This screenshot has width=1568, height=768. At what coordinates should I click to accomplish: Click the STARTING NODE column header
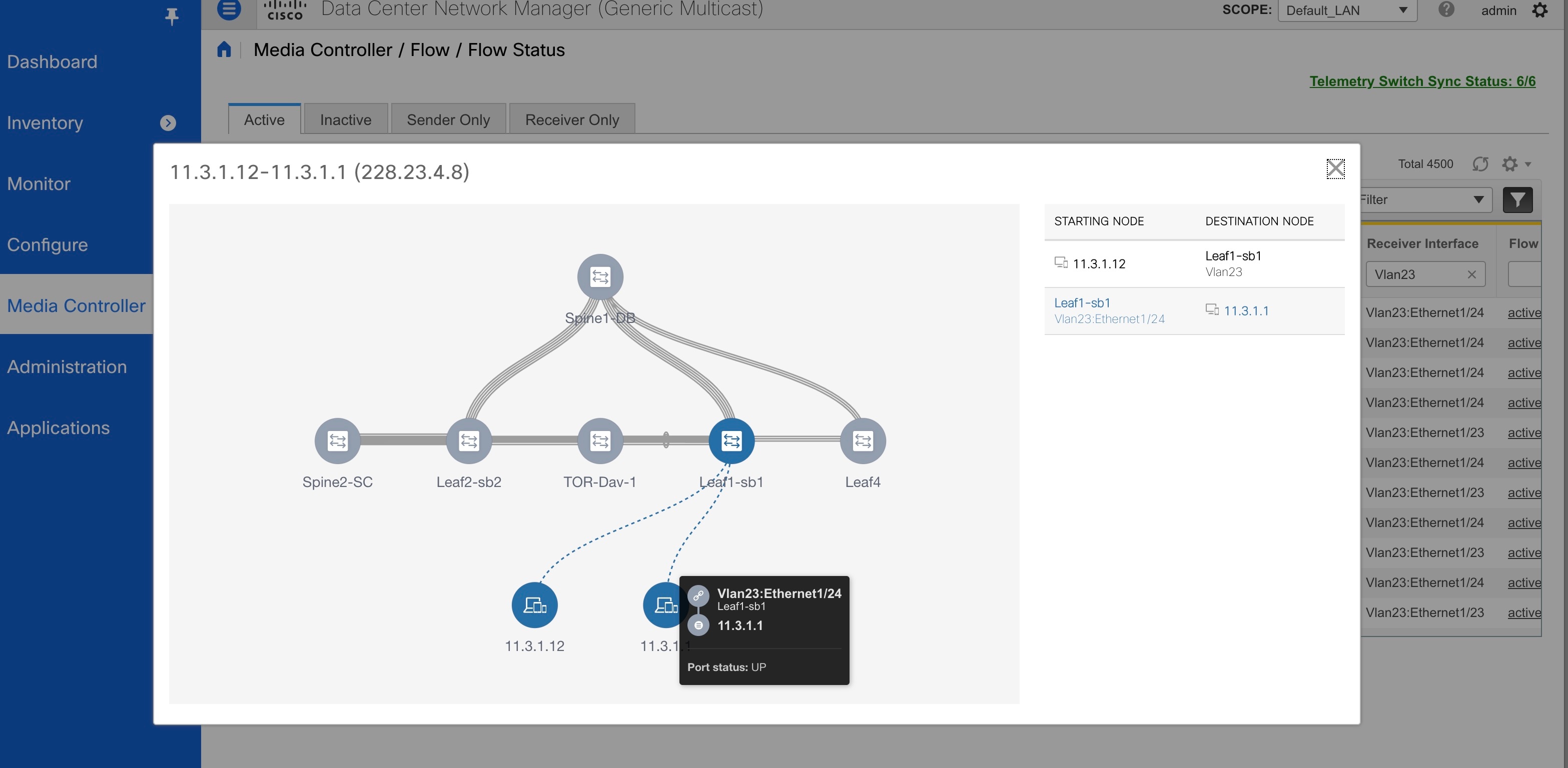pyautogui.click(x=1099, y=220)
